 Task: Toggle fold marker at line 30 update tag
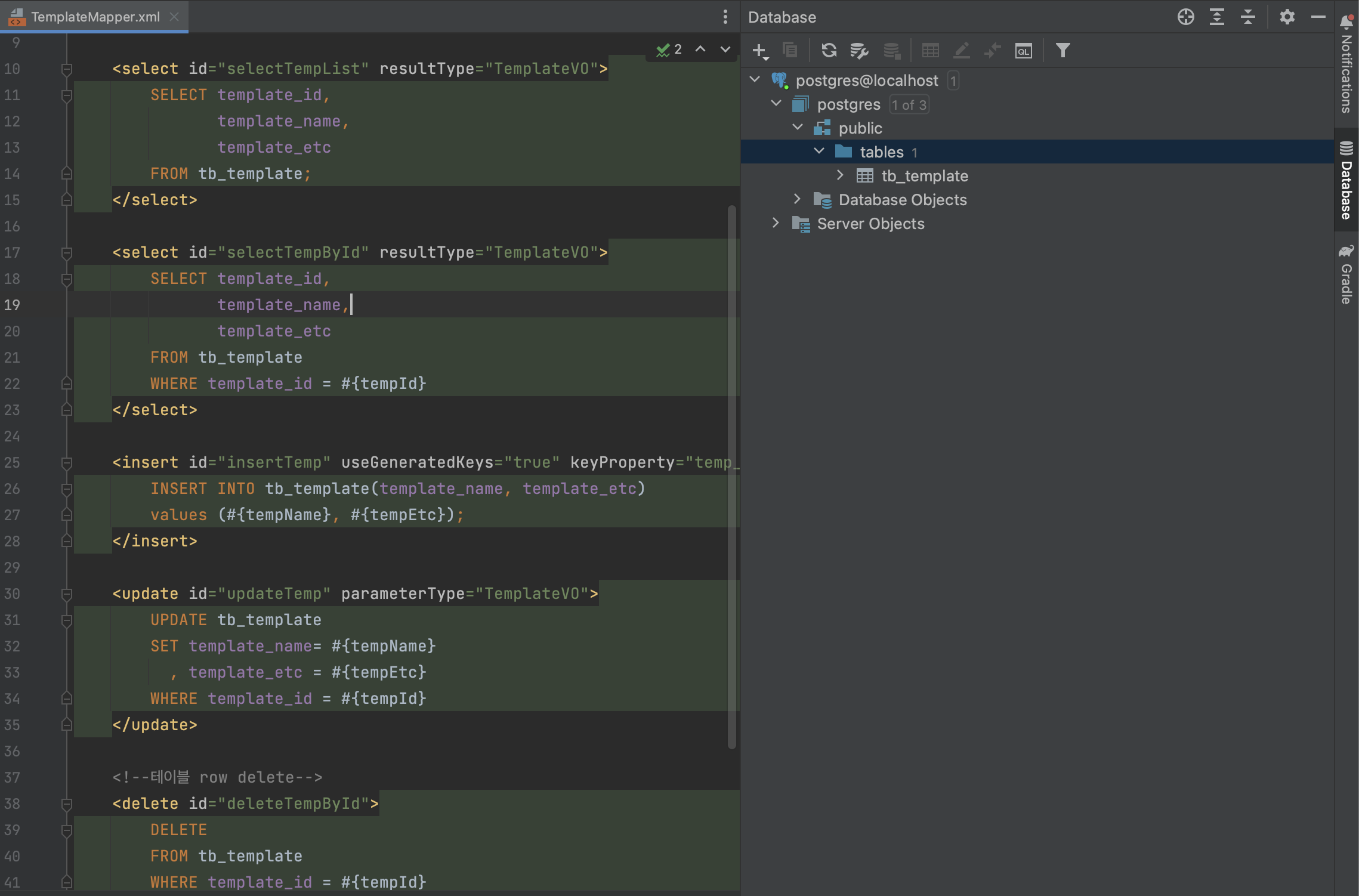pos(67,594)
